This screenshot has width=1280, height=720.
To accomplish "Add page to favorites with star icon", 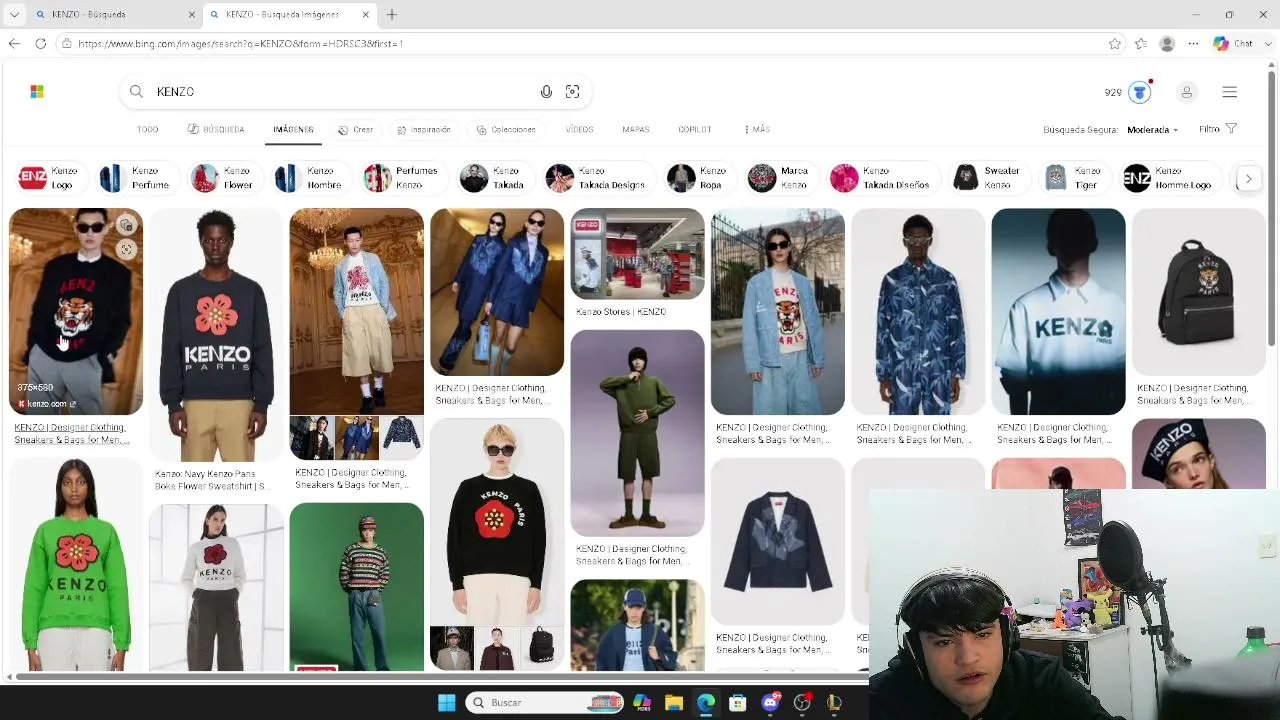I will [1115, 44].
